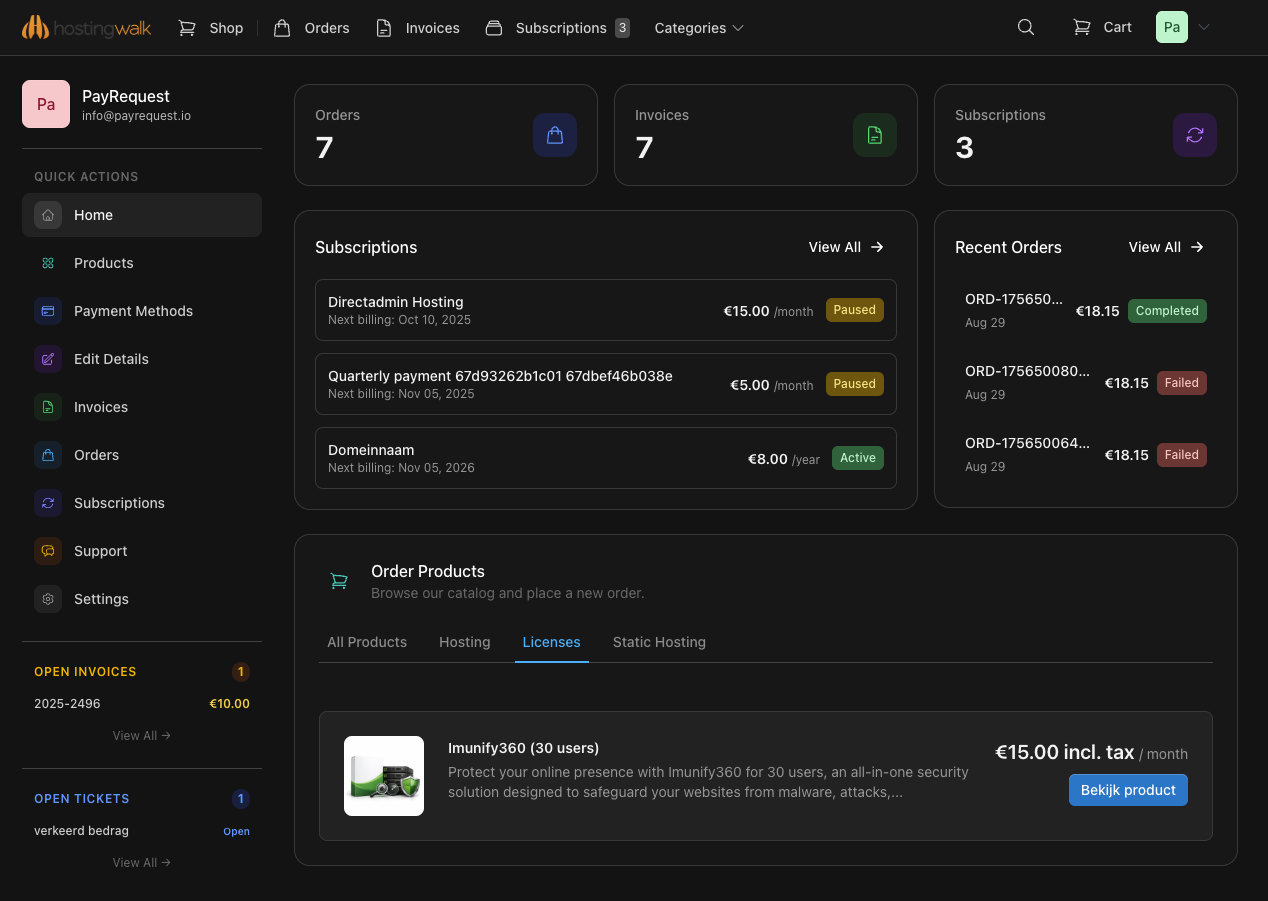Expand order ORD-175650080 details

[1028, 371]
